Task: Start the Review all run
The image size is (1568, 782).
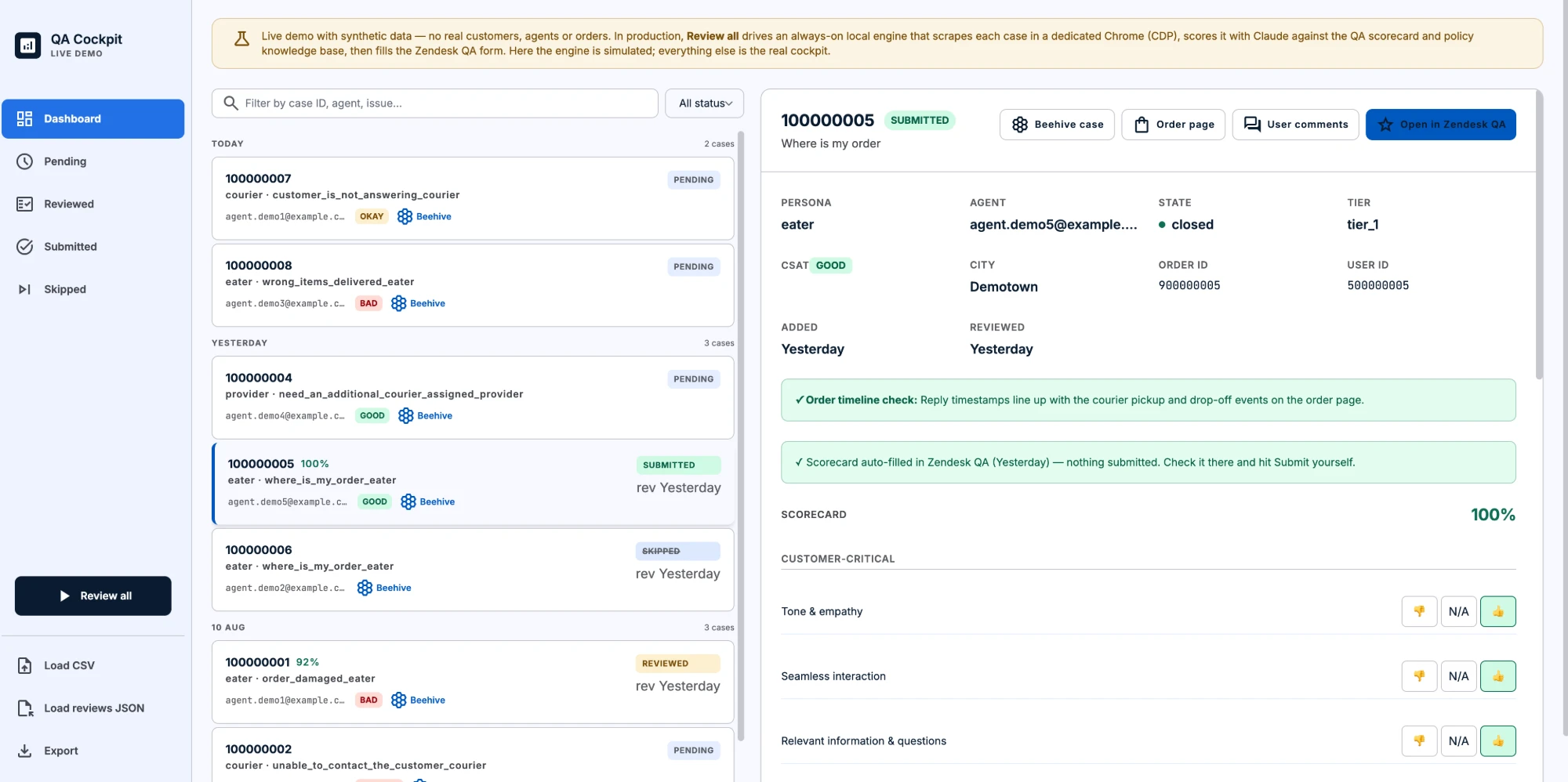Action: tap(93, 596)
